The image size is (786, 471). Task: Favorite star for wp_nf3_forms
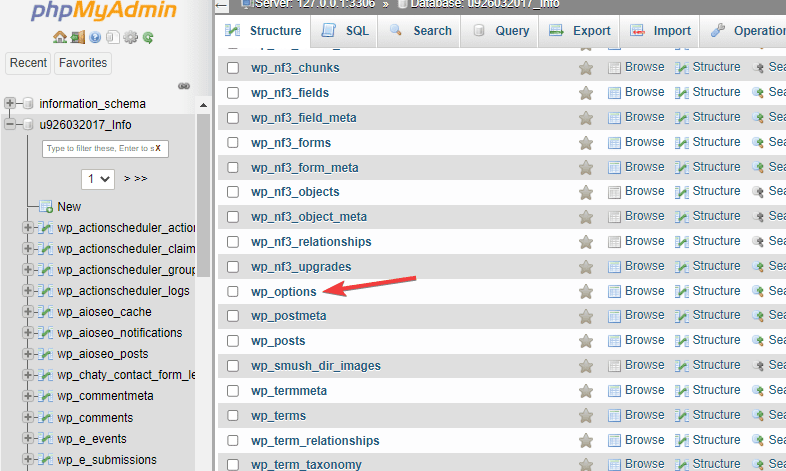585,143
